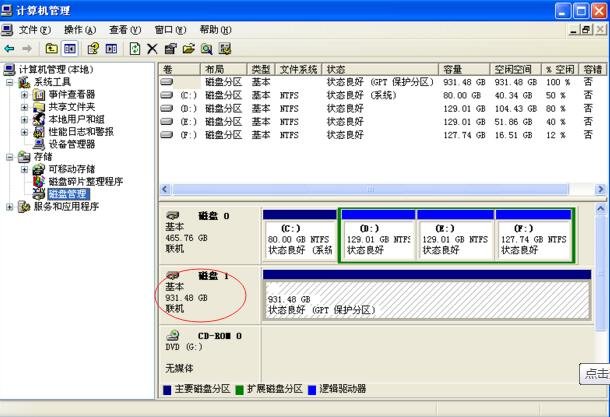Select the (C:) 80.00 GB partition block
This screenshot has height=417, width=610.
coord(300,236)
